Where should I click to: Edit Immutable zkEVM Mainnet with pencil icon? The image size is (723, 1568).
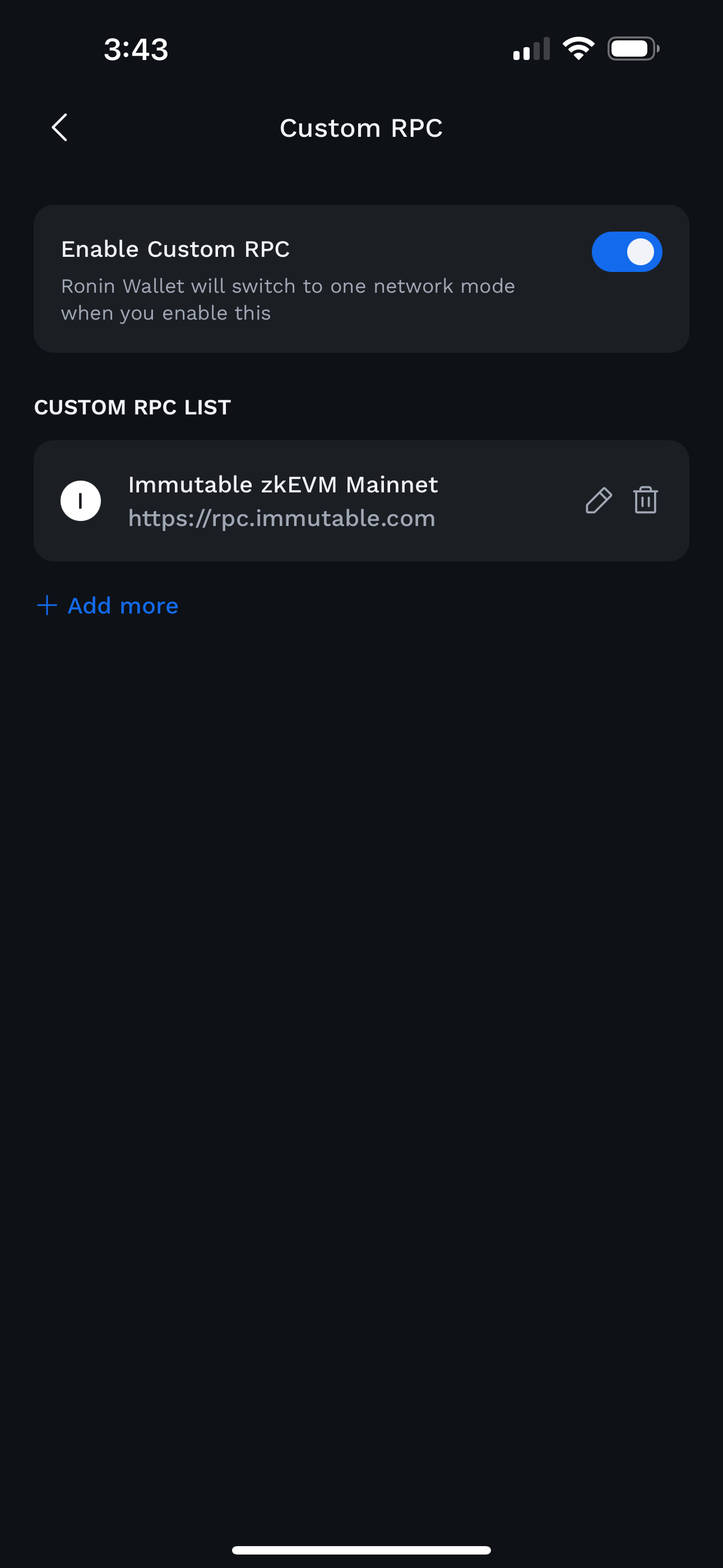pos(598,500)
